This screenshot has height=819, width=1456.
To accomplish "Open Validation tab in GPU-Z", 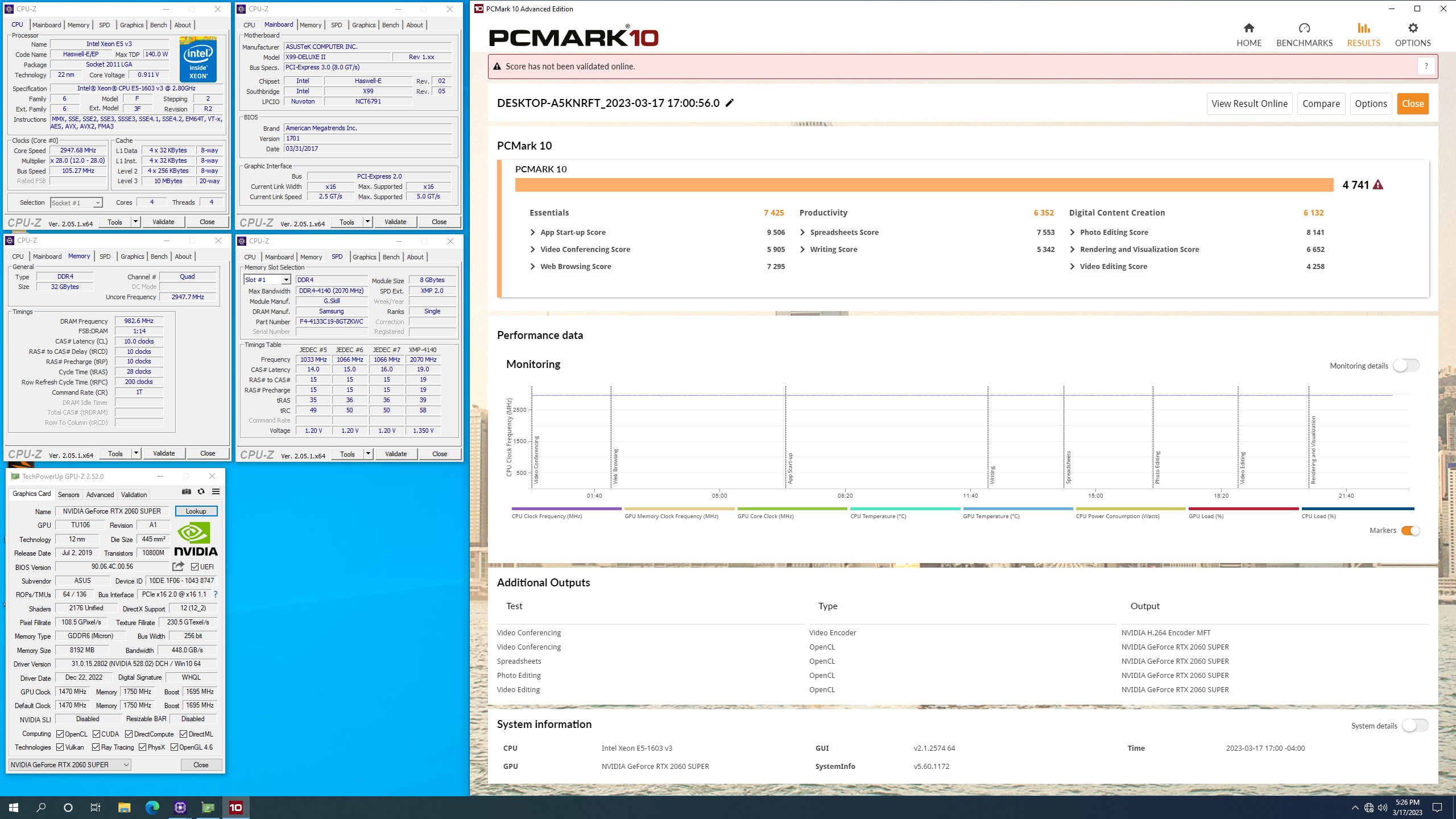I will pos(134,494).
